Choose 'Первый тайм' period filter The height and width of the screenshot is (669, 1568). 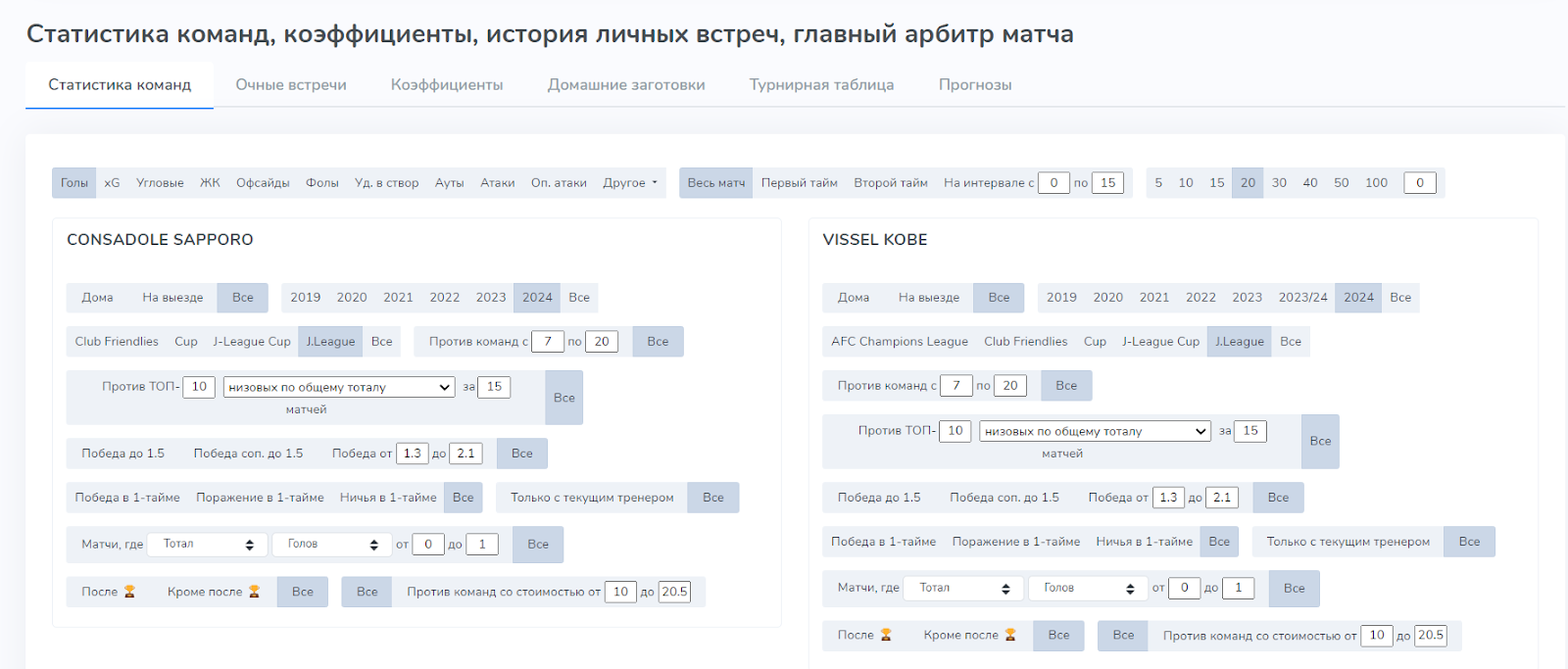coord(799,183)
